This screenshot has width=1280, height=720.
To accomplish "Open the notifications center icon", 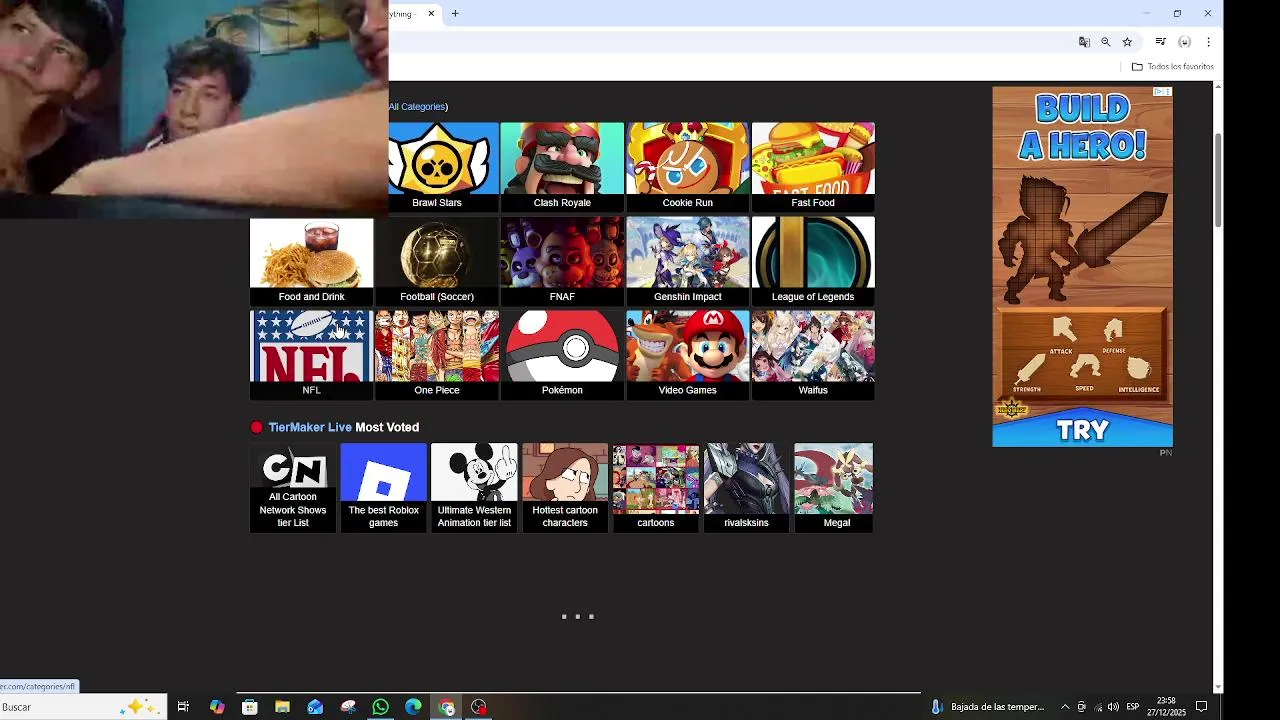I will [1202, 707].
